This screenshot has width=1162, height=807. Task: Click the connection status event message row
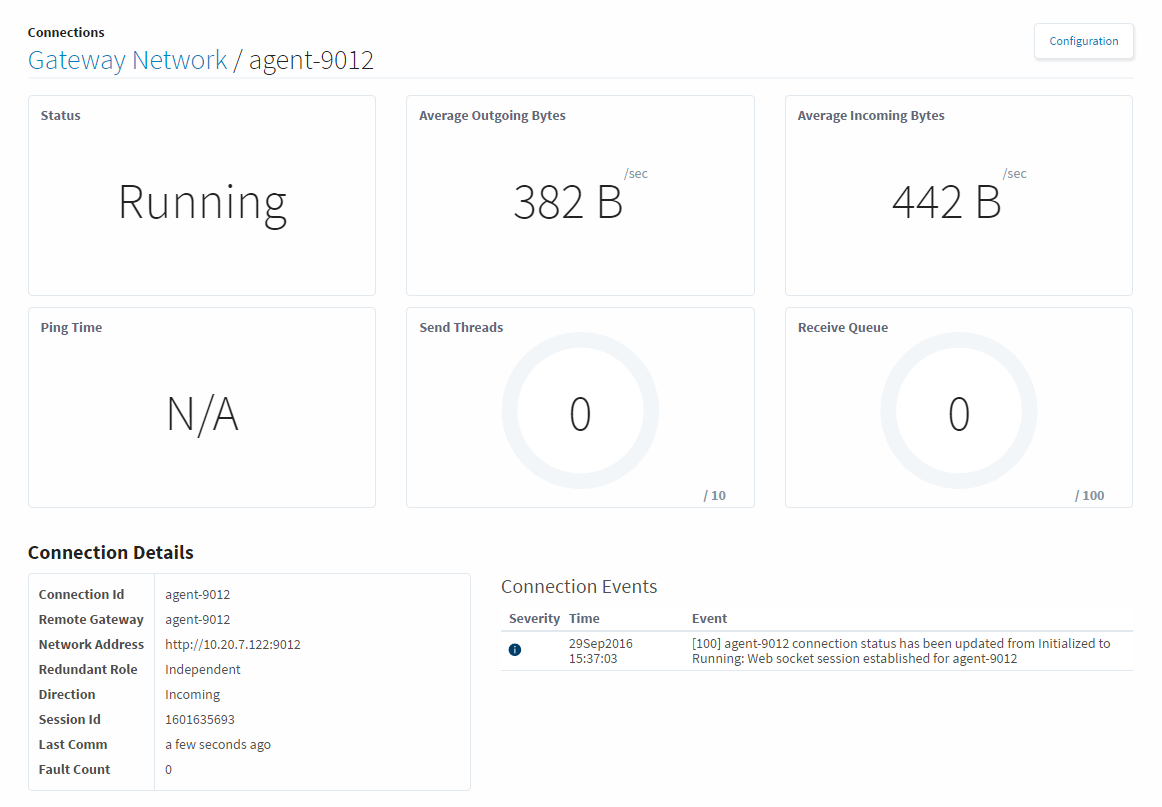(x=900, y=651)
